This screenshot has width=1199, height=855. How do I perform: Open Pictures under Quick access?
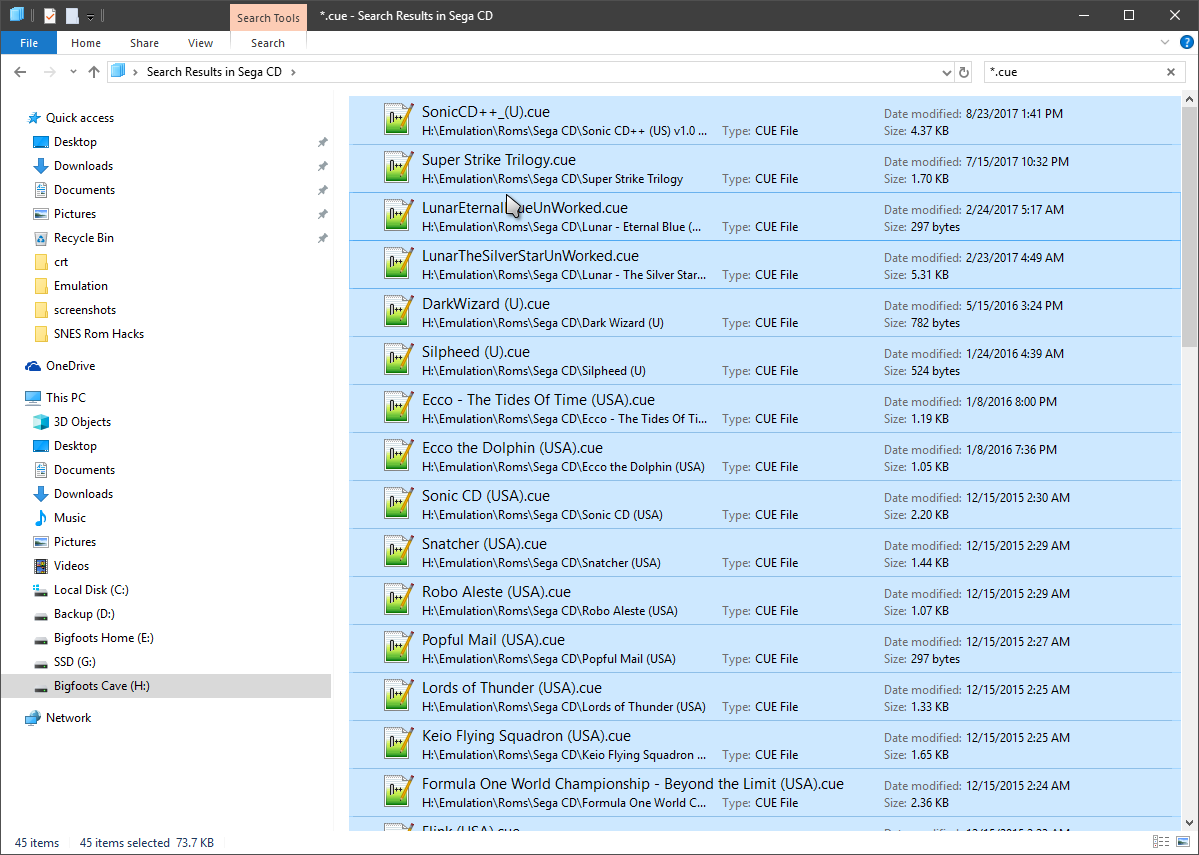pos(75,214)
